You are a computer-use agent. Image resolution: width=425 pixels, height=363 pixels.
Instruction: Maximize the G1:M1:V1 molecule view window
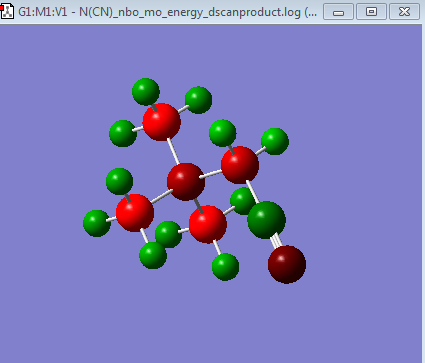coord(371,12)
